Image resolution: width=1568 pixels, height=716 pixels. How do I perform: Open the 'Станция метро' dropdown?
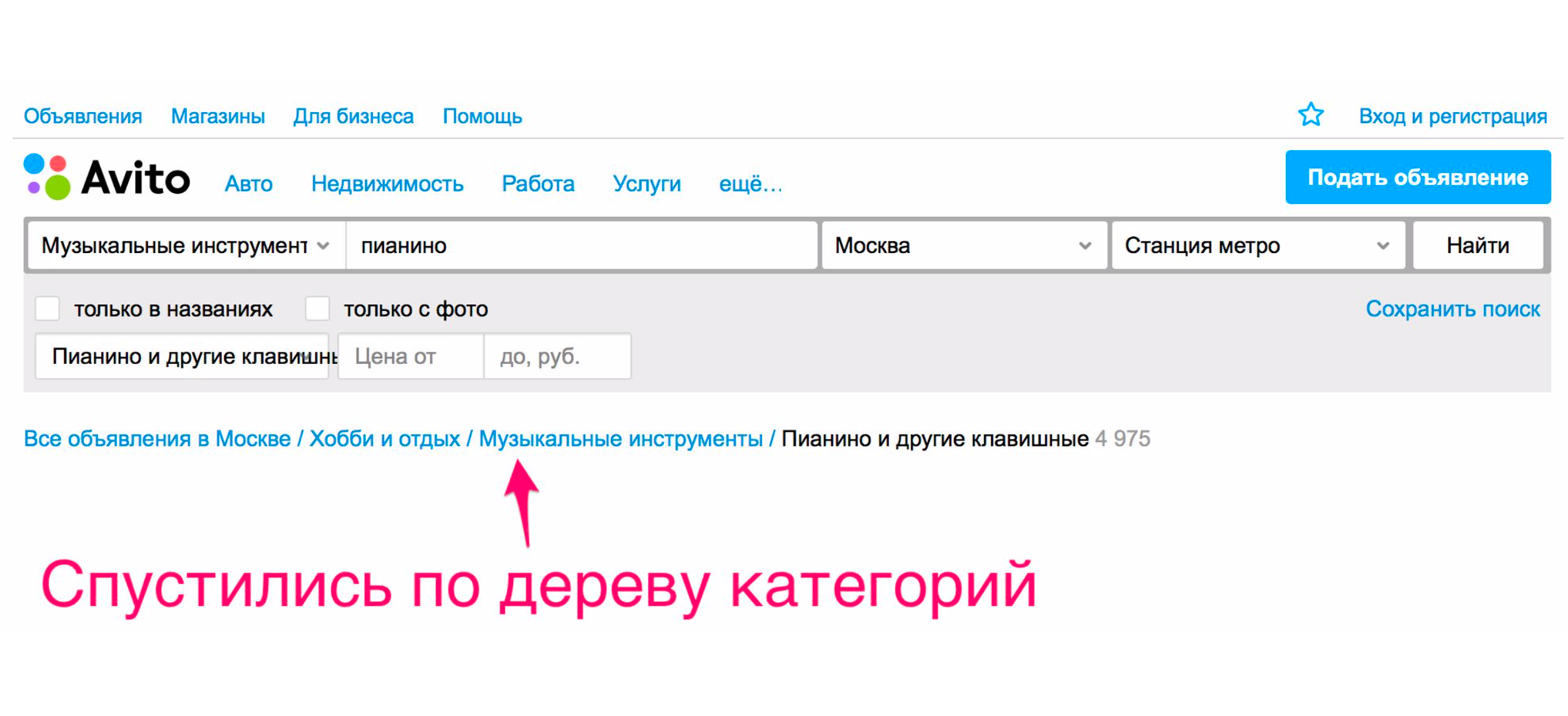point(1258,245)
